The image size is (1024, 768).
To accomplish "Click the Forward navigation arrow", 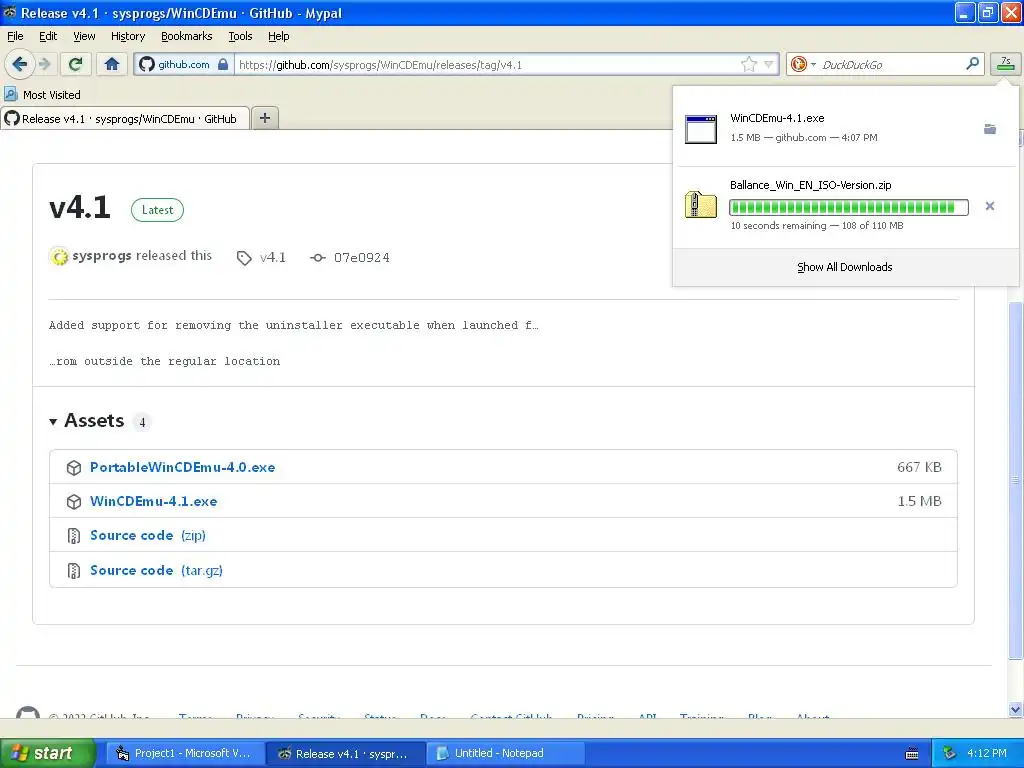I will click(45, 64).
